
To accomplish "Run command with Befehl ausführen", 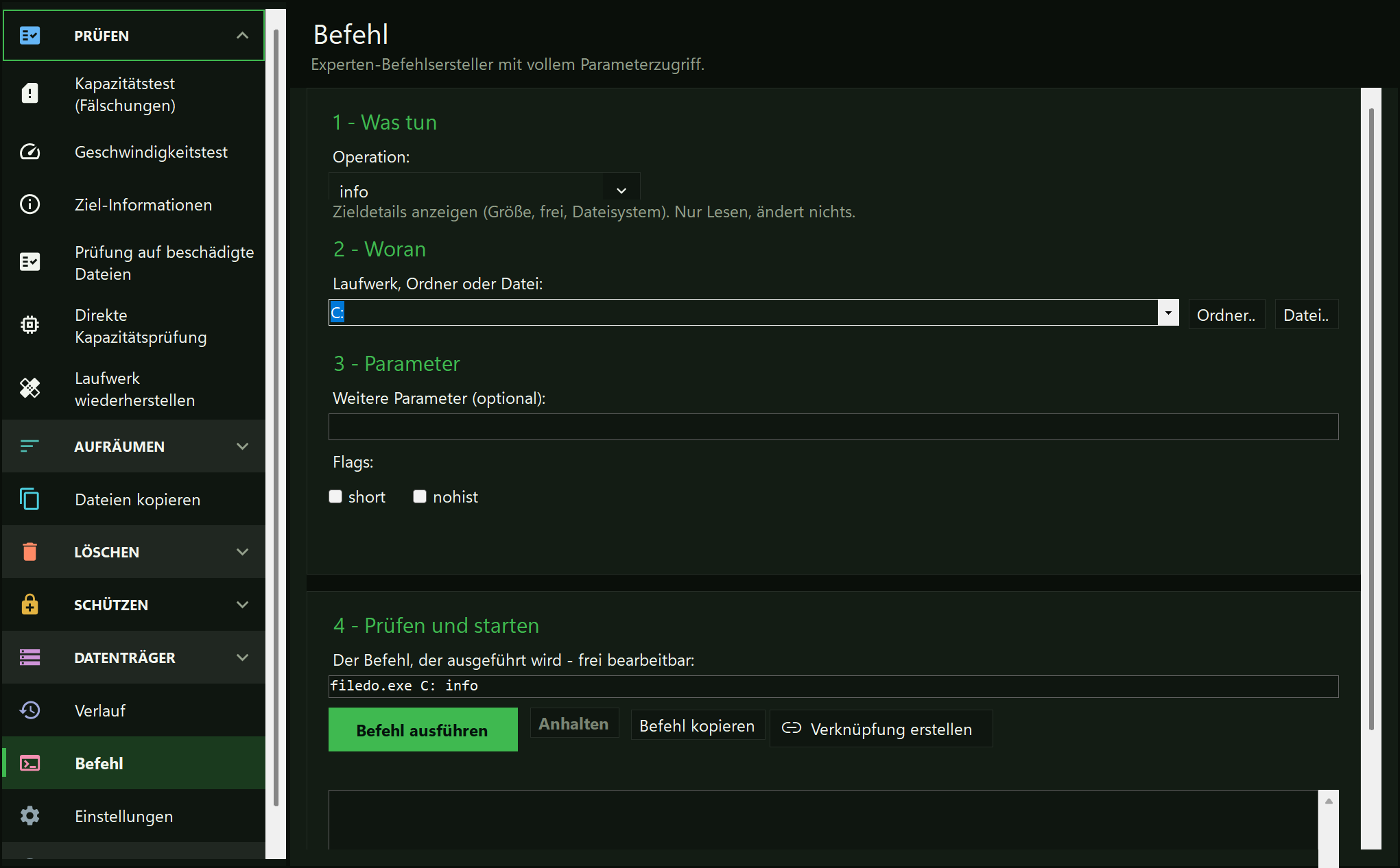I will click(423, 730).
